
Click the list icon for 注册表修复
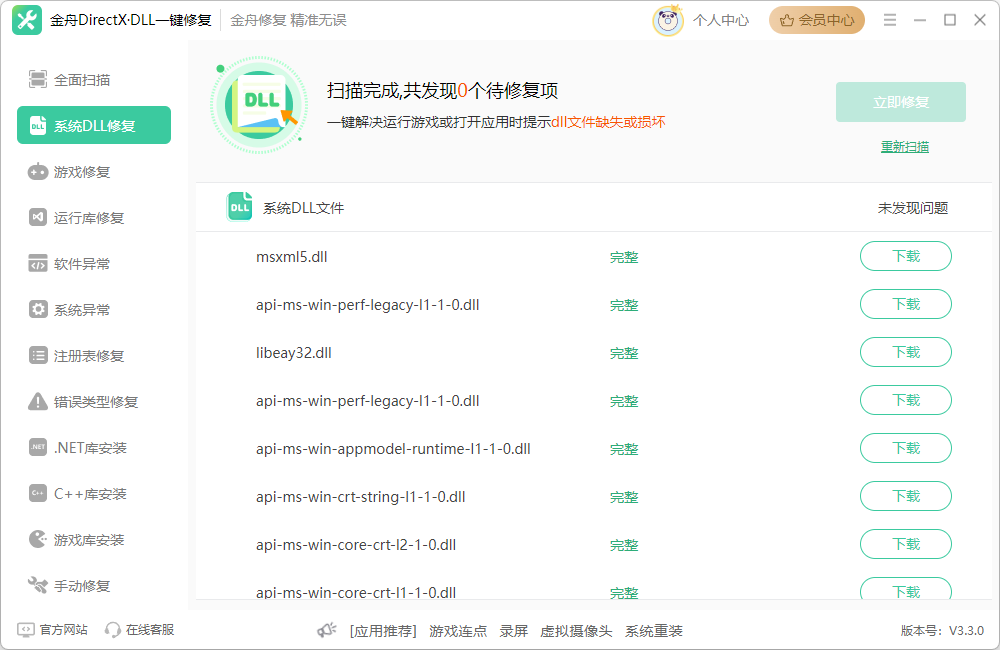coord(38,355)
